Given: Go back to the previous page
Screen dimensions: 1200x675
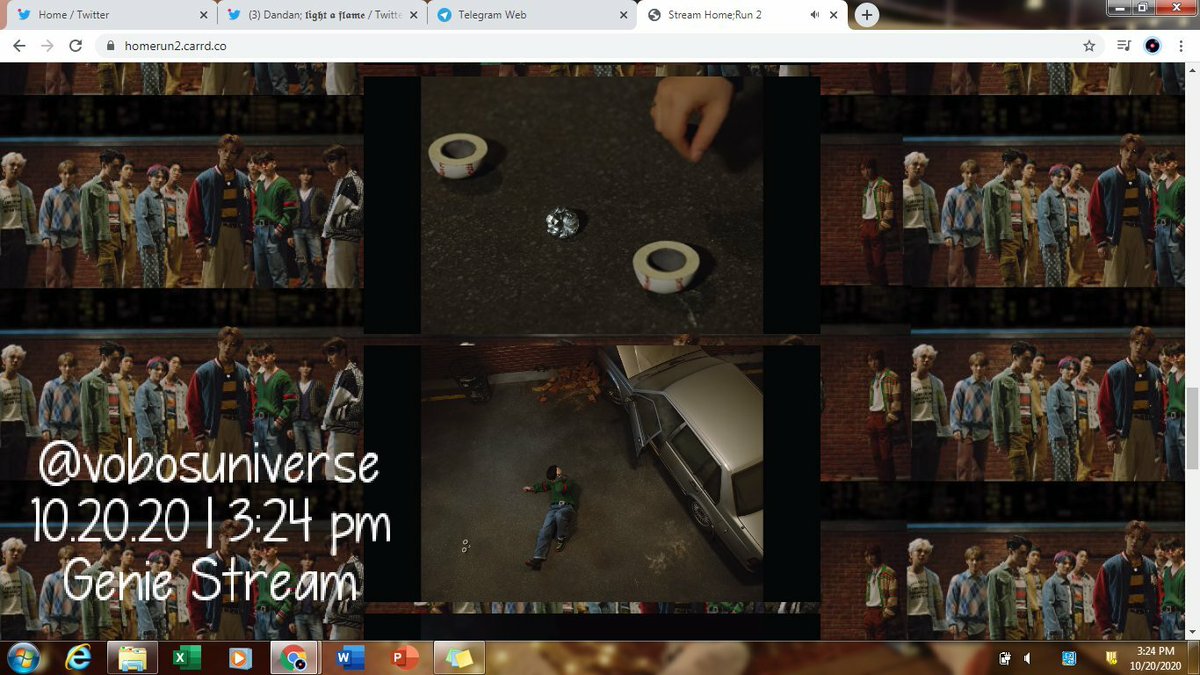Looking at the screenshot, I should point(20,45).
